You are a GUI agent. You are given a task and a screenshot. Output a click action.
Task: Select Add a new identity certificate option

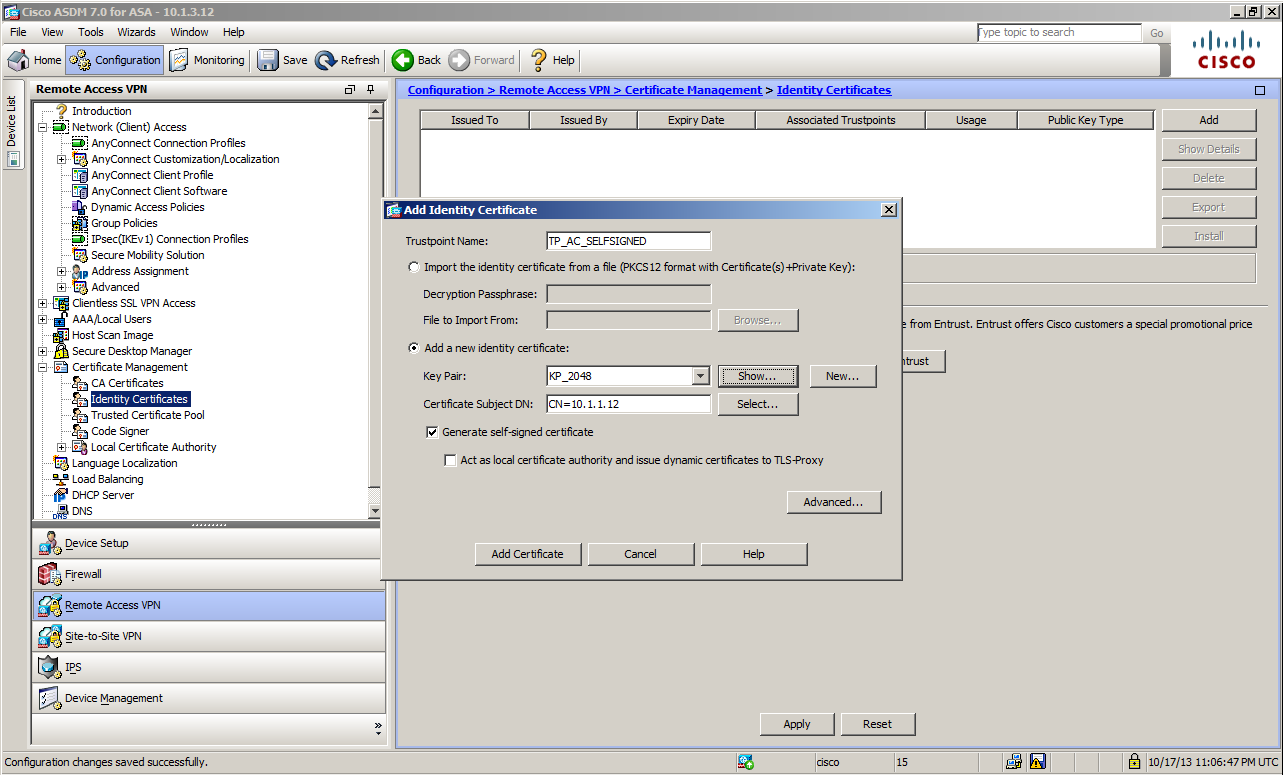414,348
